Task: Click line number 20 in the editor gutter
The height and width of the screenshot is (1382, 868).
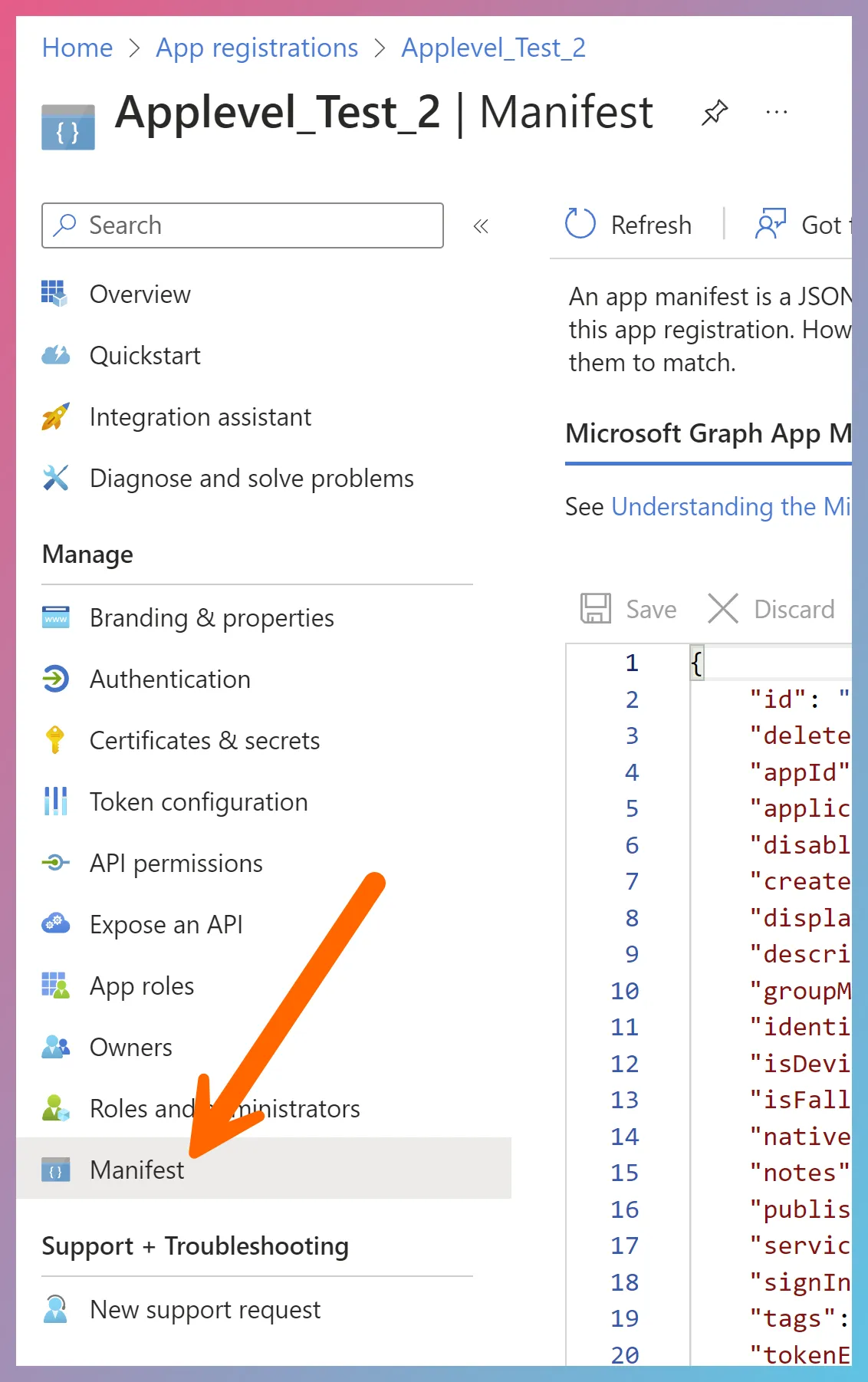Action: 624,1354
